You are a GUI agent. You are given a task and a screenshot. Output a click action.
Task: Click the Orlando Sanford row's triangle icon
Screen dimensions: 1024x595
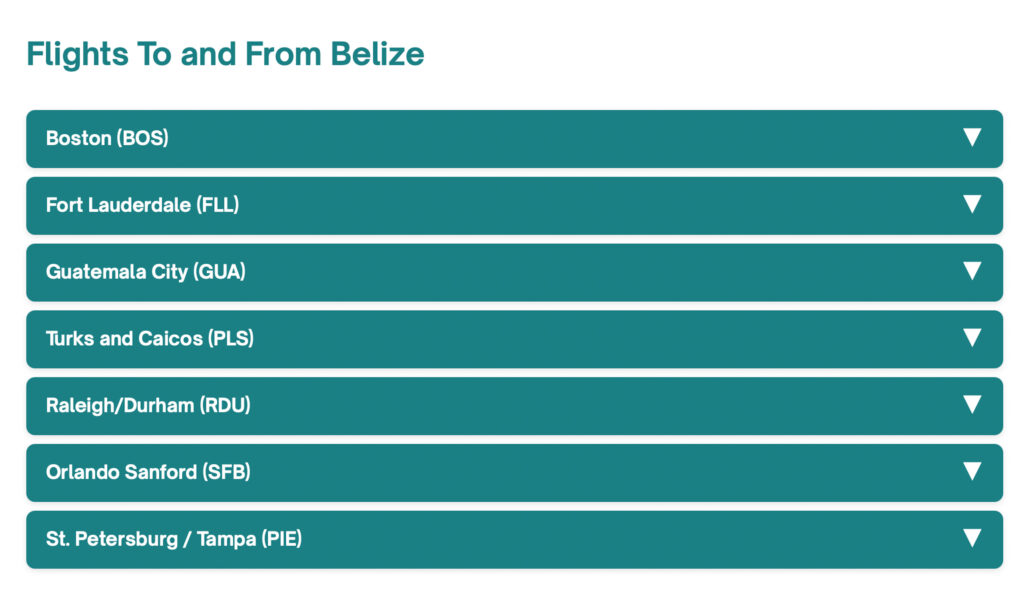click(x=972, y=471)
